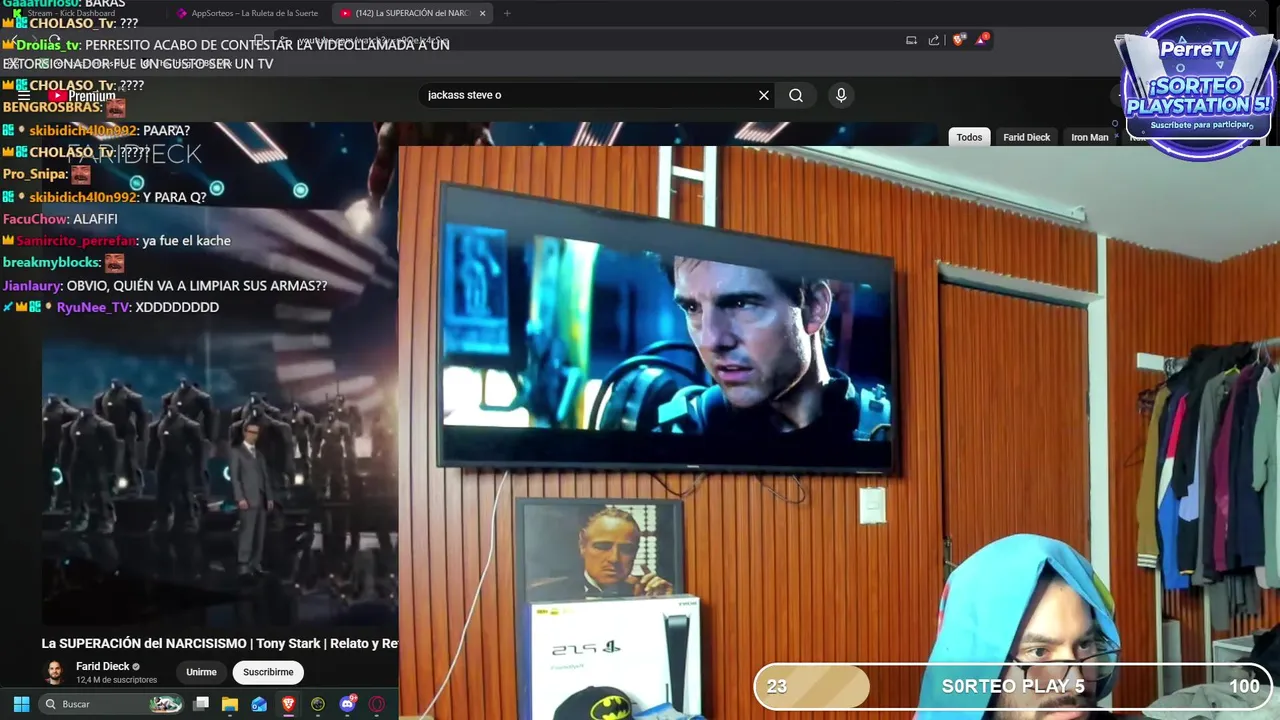Image resolution: width=1280 pixels, height=720 pixels.
Task: Open Task View on the taskbar
Action: [201, 704]
